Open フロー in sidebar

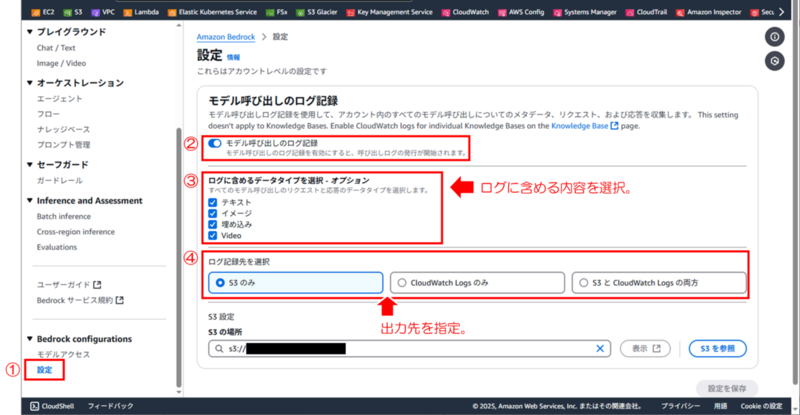(x=48, y=114)
